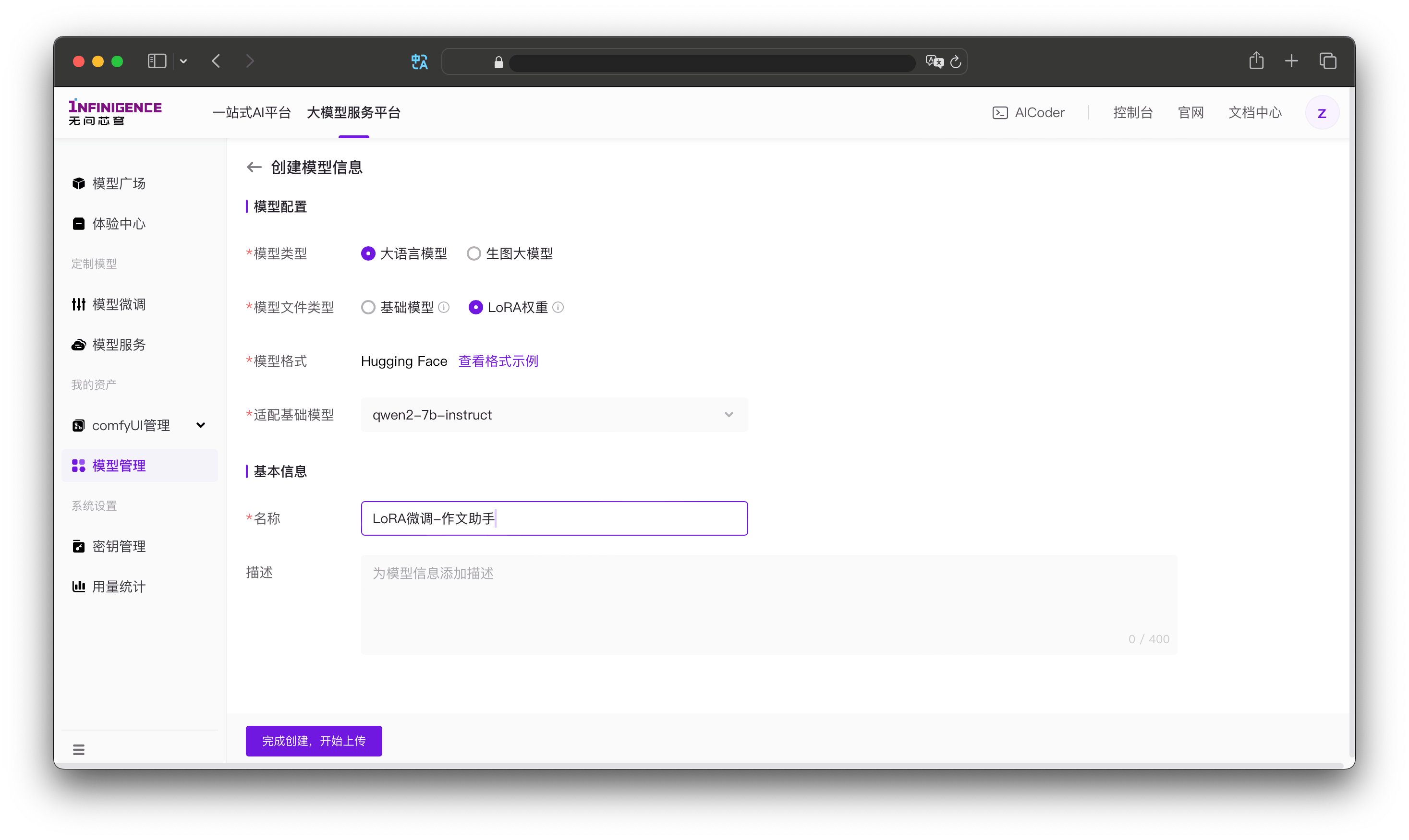This screenshot has height=840, width=1409.
Task: Select the 基础模型 radio button
Action: pos(368,307)
